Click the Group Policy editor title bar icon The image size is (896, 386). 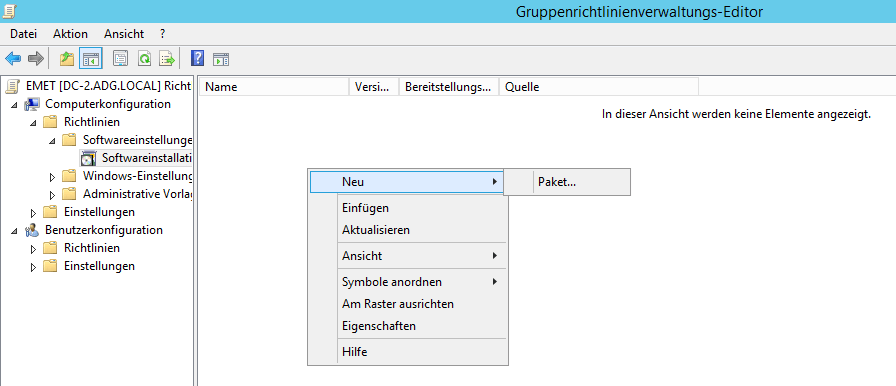(9, 11)
